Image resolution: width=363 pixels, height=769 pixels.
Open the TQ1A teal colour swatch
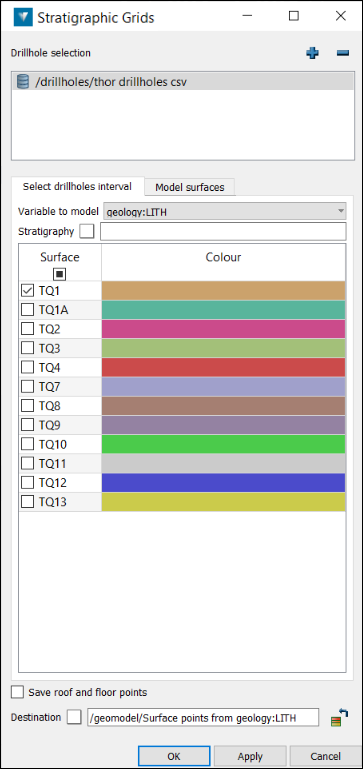(x=223, y=310)
